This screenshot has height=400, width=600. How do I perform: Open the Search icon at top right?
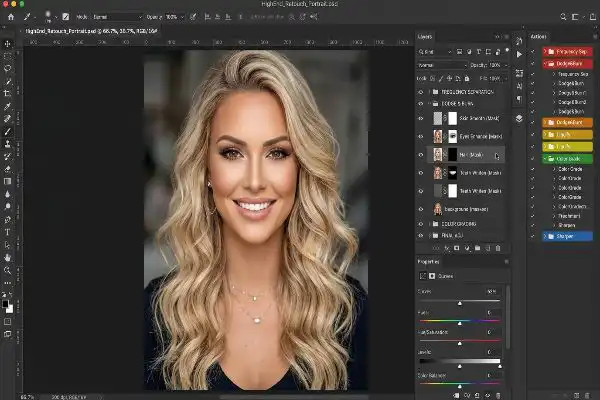tap(563, 17)
